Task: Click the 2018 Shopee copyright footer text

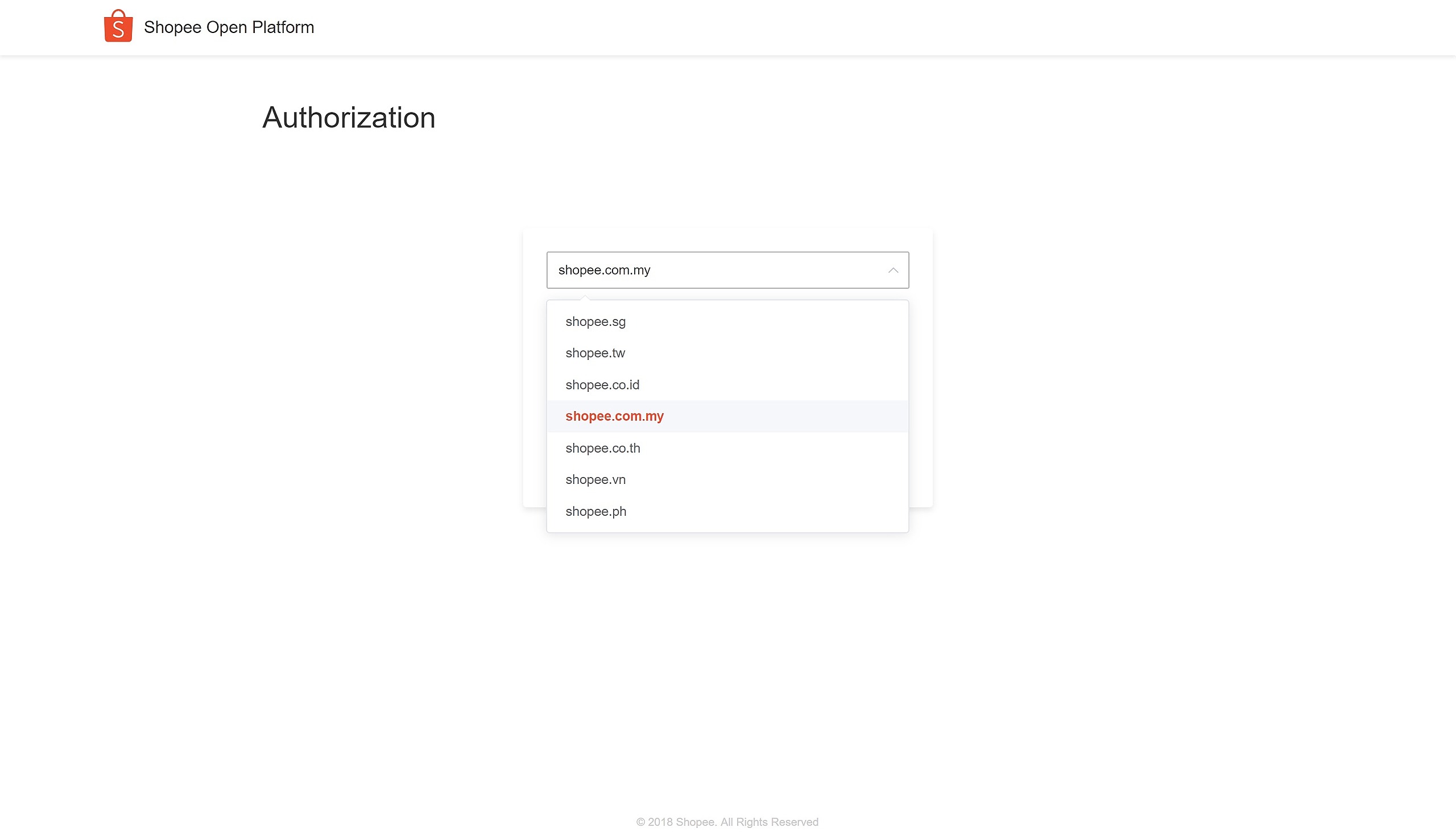Action: [727, 822]
